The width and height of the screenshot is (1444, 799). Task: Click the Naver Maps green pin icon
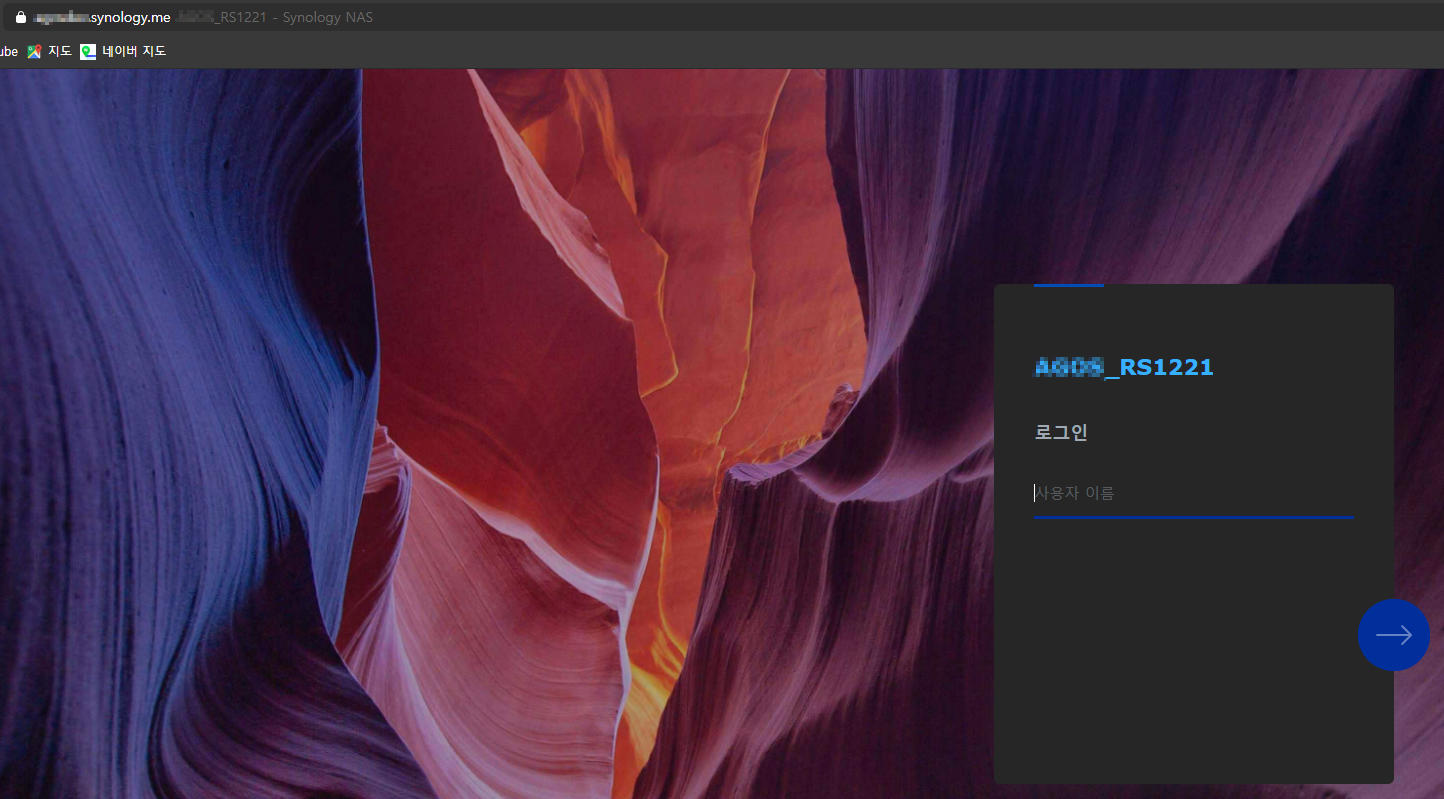[x=87, y=50]
